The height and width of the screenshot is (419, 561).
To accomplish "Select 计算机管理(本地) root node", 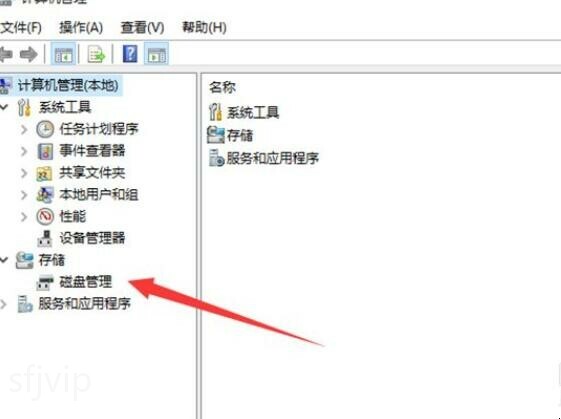I will [68, 85].
